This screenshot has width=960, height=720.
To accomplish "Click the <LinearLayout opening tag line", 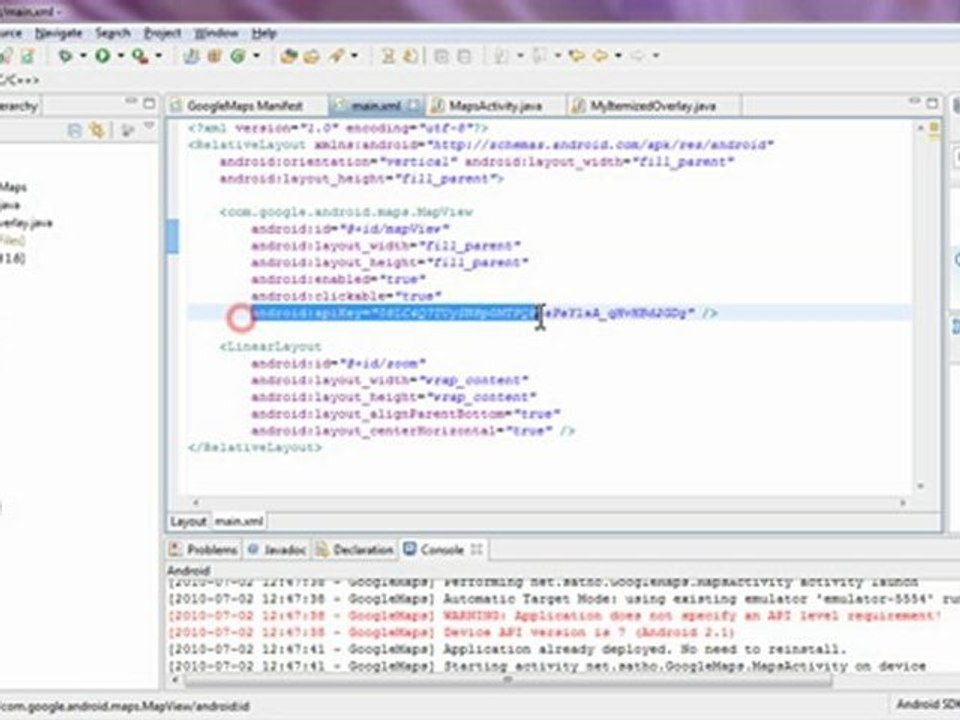I will coord(271,347).
